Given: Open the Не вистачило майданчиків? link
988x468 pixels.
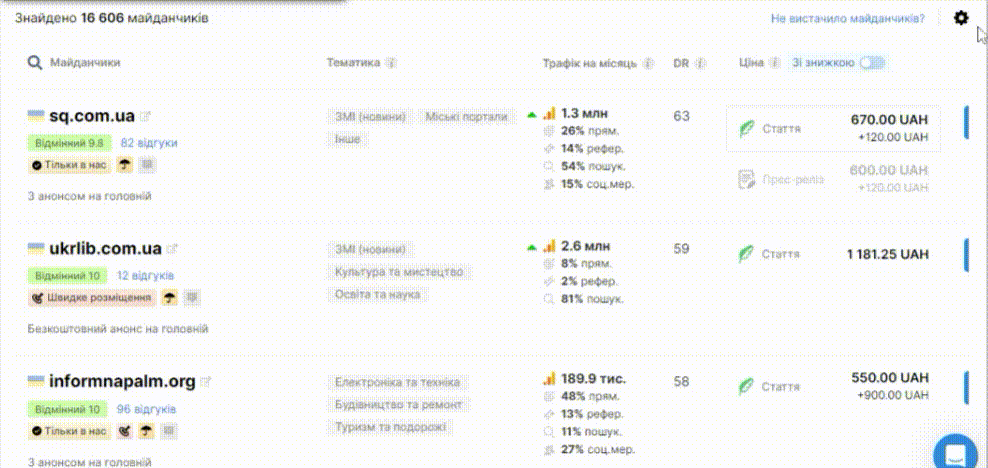Looking at the screenshot, I should (847, 18).
